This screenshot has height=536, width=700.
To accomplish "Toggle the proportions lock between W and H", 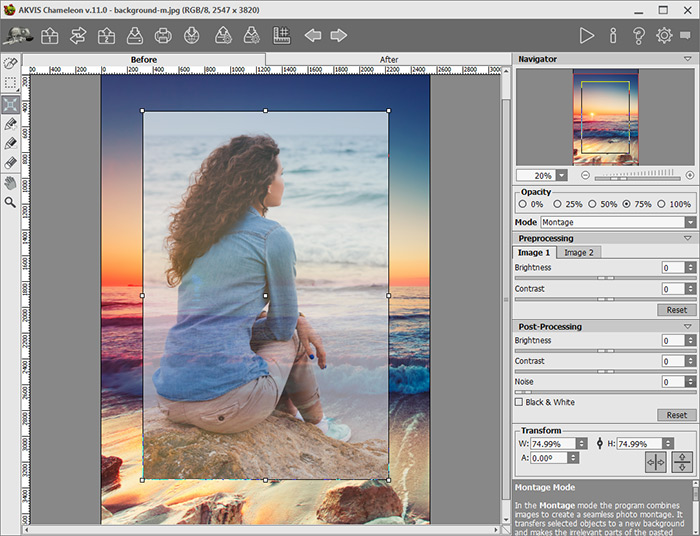I will (600, 444).
